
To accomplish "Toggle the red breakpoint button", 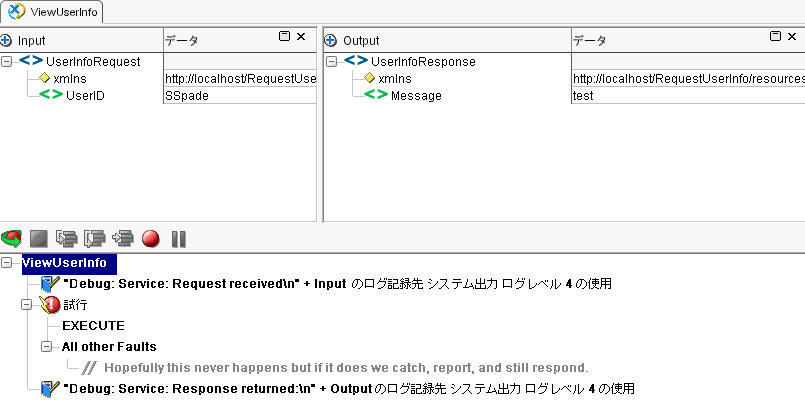I will tap(151, 239).
